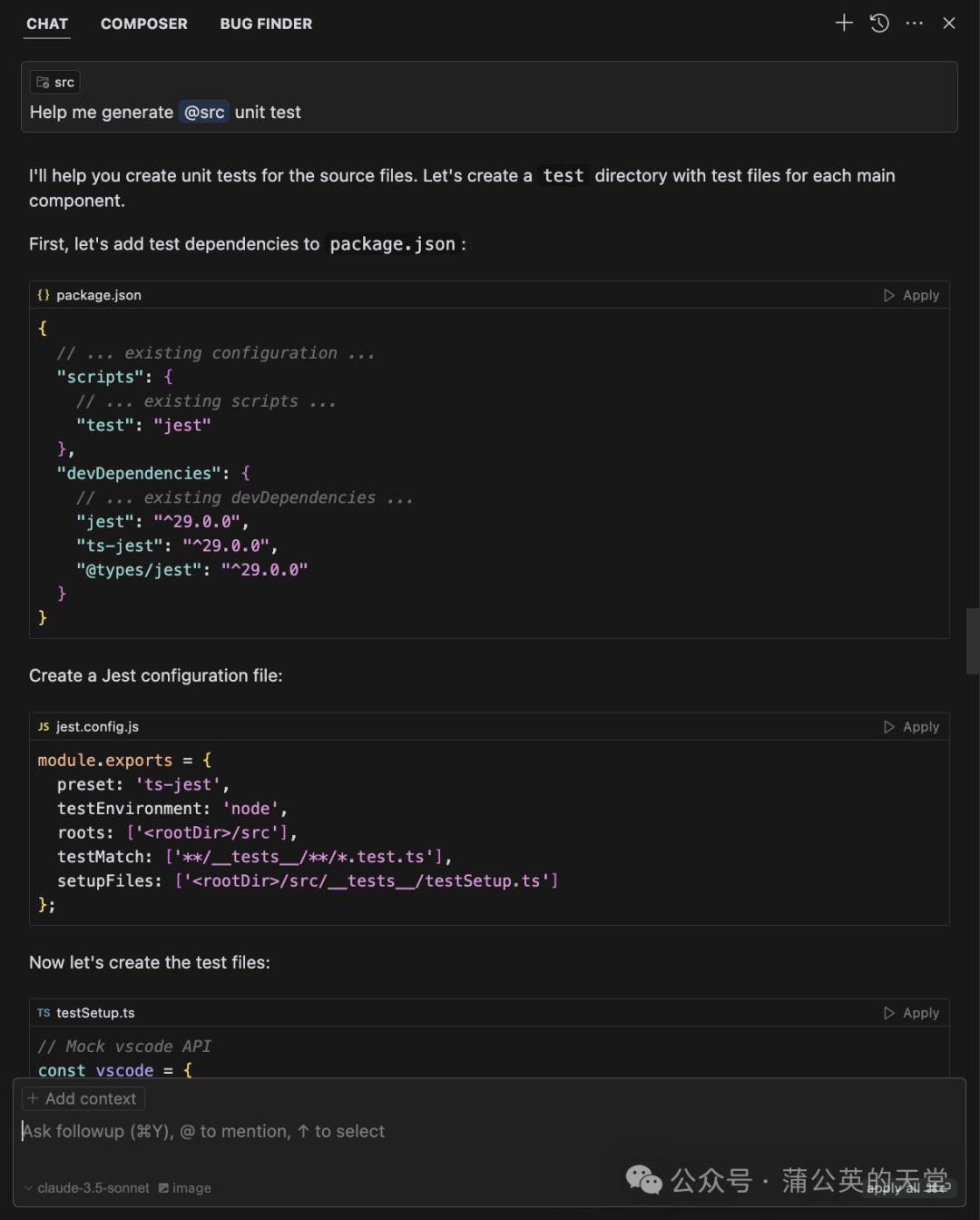The height and width of the screenshot is (1220, 980).
Task: Switch to the Composer tab
Action: (144, 24)
